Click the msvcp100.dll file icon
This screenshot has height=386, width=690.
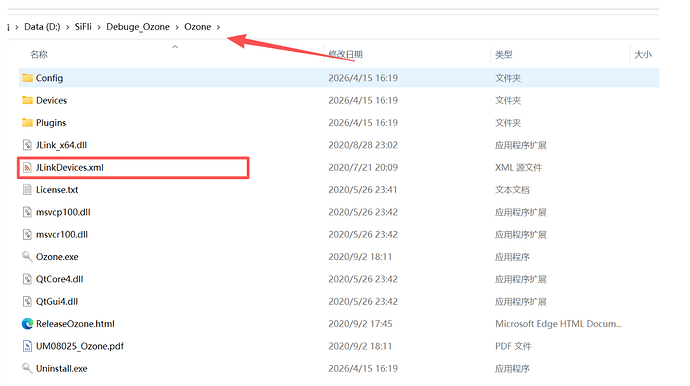click(27, 212)
